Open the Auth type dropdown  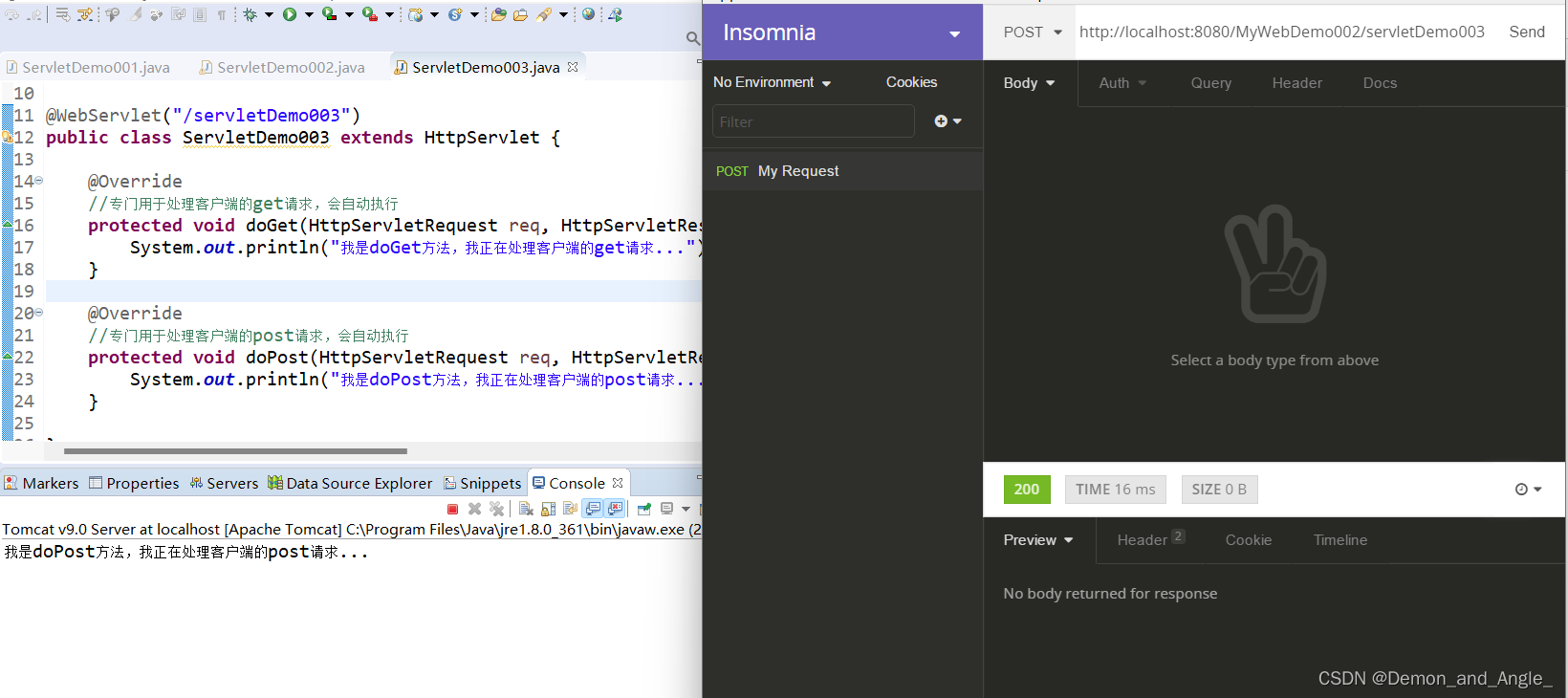pyautogui.click(x=1122, y=83)
